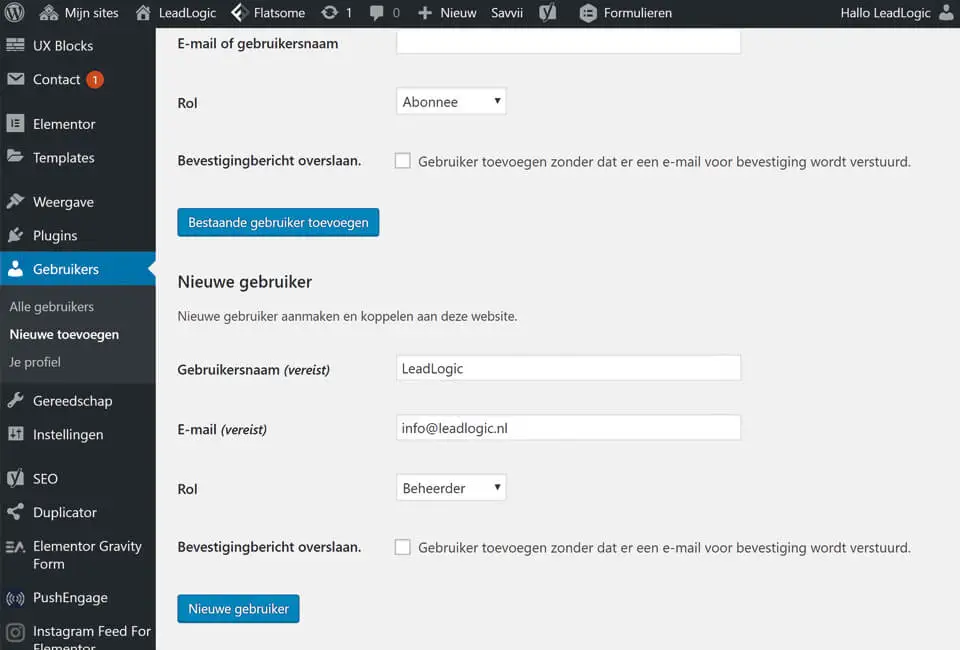The width and height of the screenshot is (960, 650).
Task: Click the comments bubble icon in admin bar
Action: coord(377,13)
